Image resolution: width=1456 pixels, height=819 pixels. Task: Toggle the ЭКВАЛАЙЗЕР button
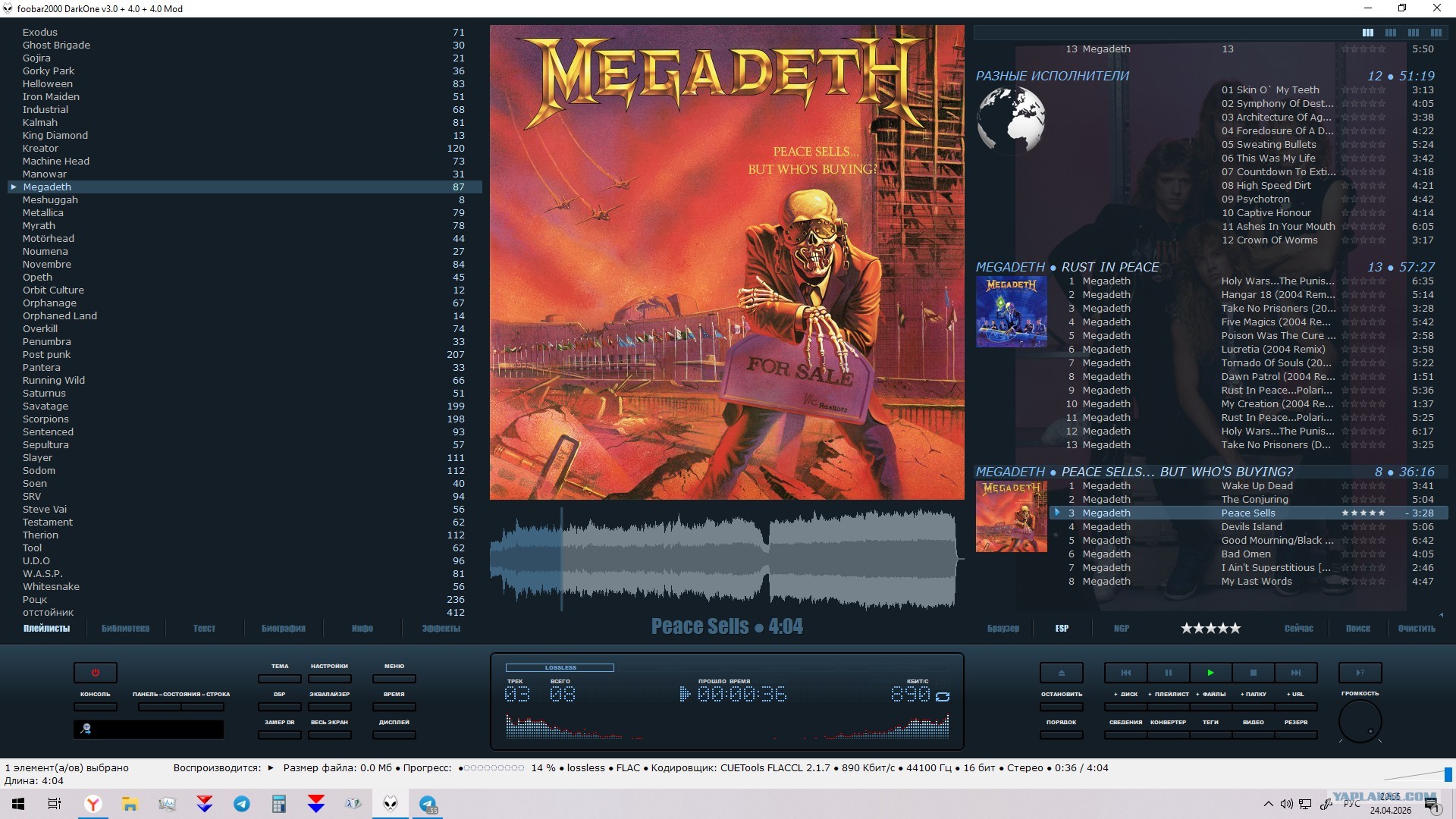[x=330, y=707]
